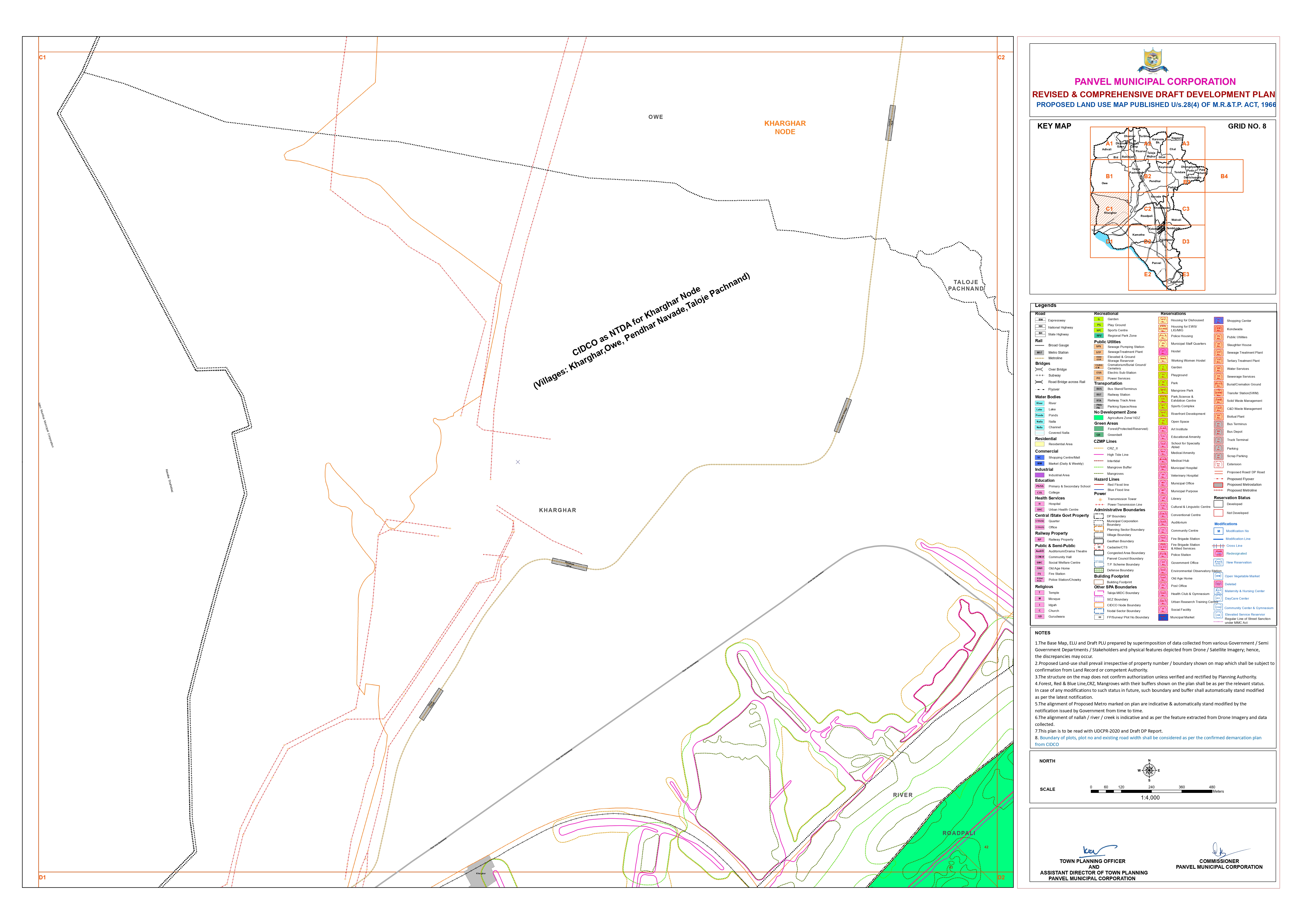Viewport: 1306px width, 924px height.
Task: Click grid cell C3 in the key map
Action: pyautogui.click(x=1186, y=209)
